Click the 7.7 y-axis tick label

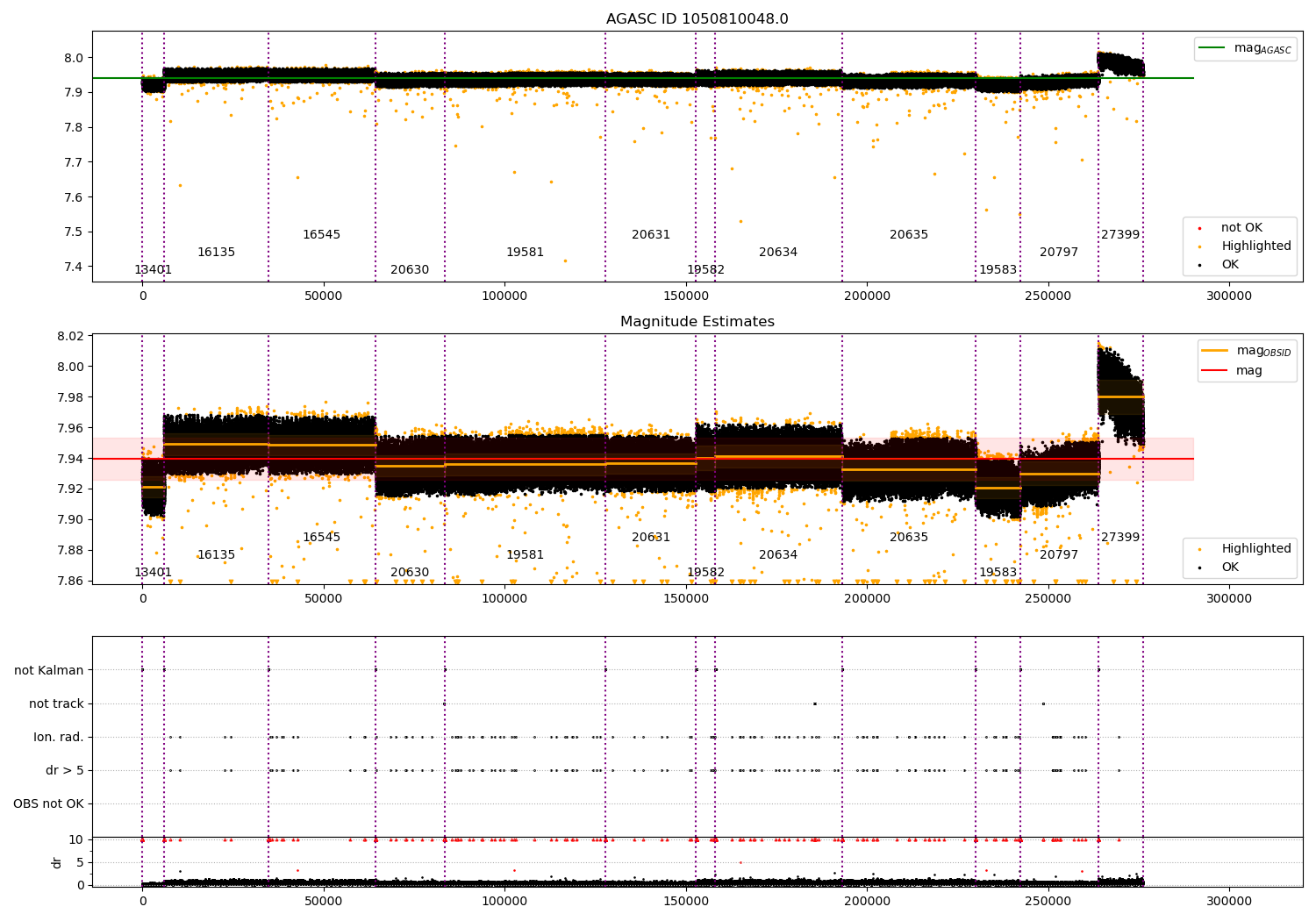[75, 162]
